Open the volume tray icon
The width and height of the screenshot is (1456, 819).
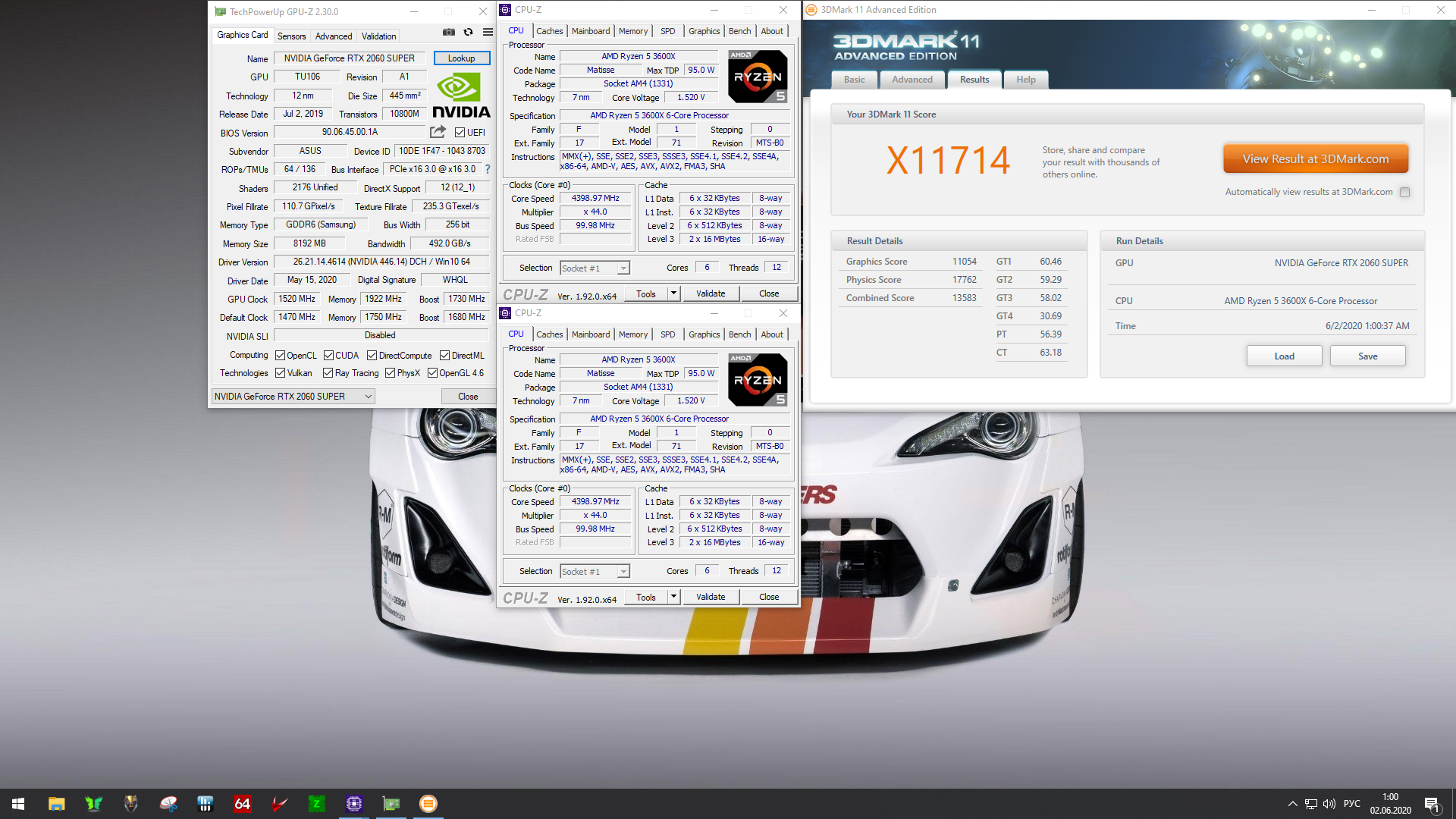[1329, 804]
